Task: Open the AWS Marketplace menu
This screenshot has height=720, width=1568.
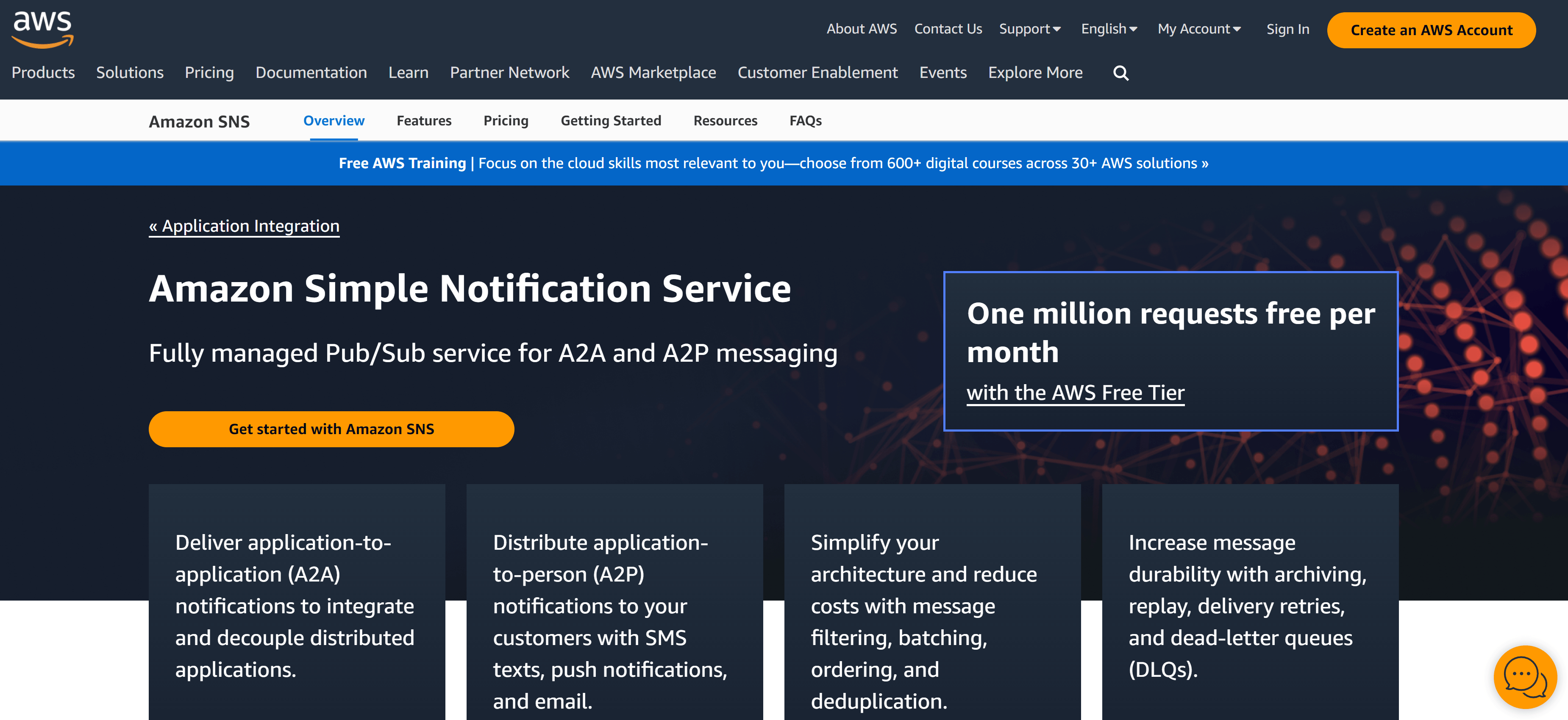Action: (653, 72)
